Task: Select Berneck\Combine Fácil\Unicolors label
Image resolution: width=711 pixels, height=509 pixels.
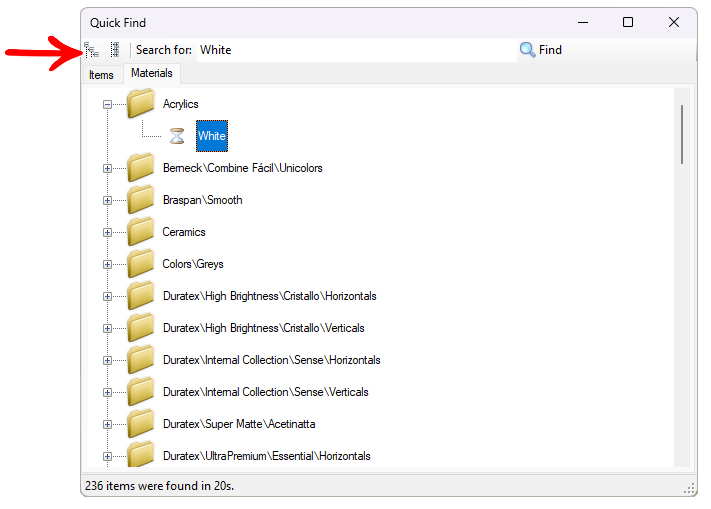Action: (x=243, y=168)
